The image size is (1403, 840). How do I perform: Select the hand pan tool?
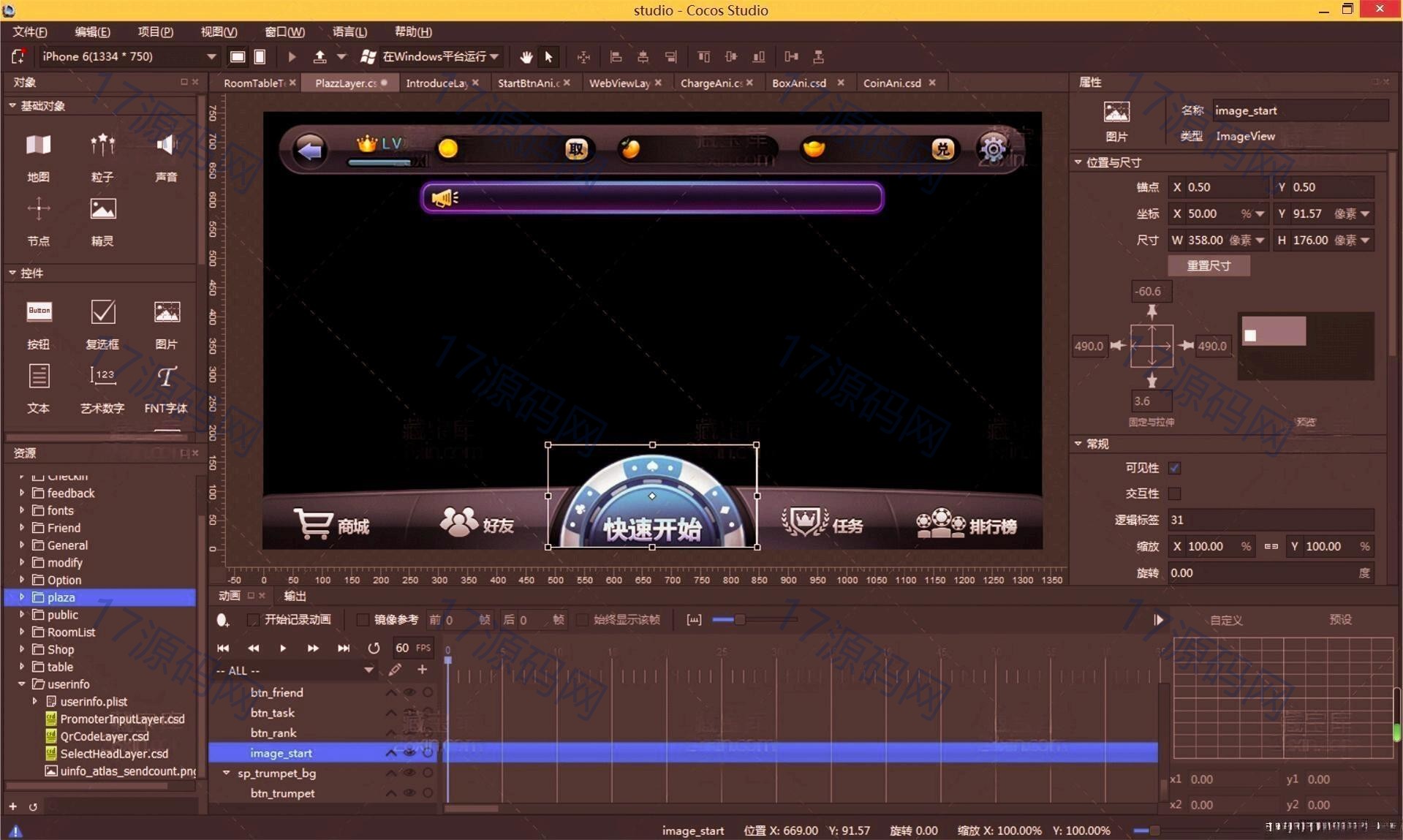point(526,57)
